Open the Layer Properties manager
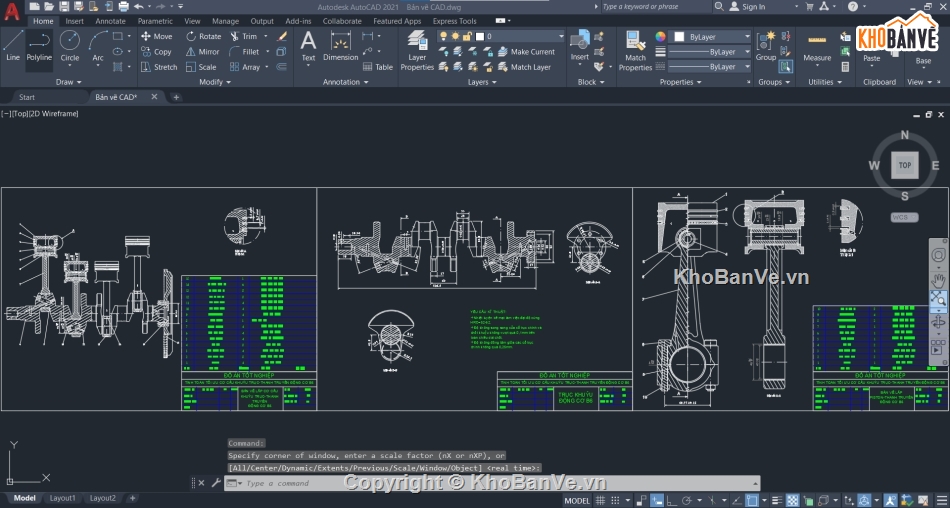950x508 pixels. 417,50
